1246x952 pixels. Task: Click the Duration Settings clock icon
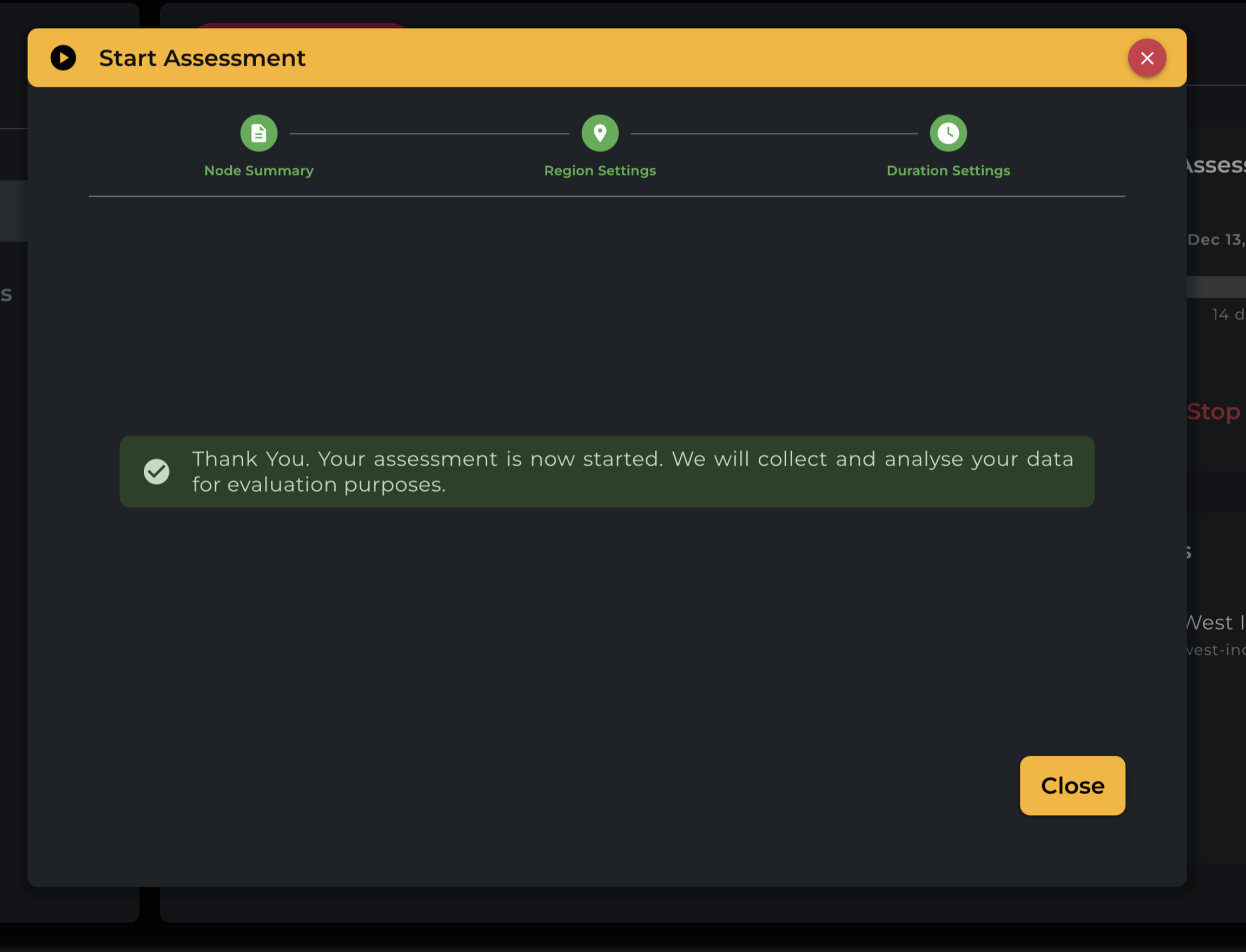[948, 133]
